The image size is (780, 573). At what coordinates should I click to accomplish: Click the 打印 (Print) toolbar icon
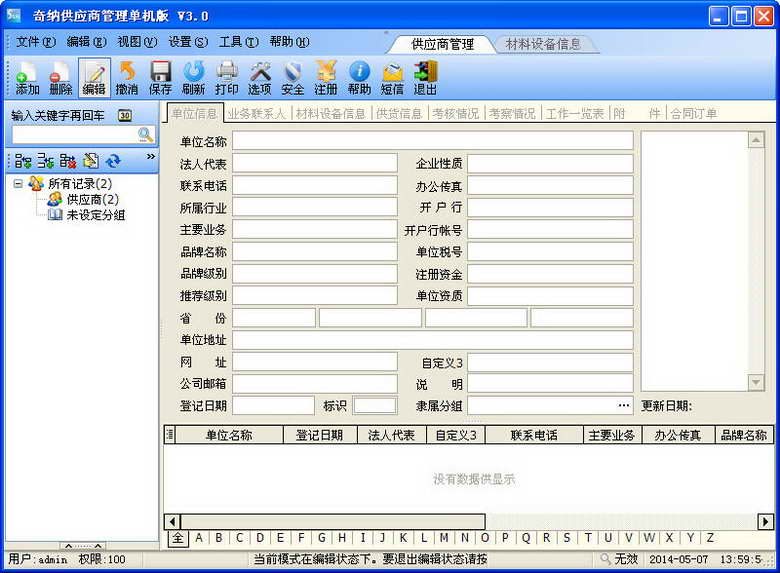[x=227, y=78]
